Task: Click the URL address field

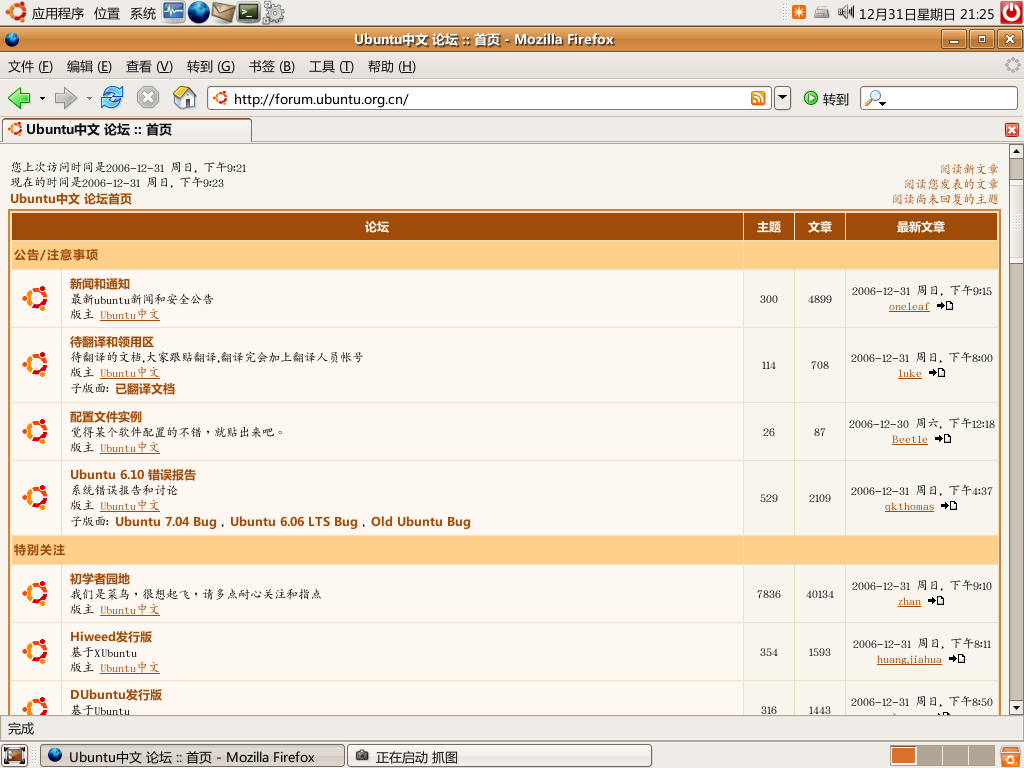Action: 490,99
